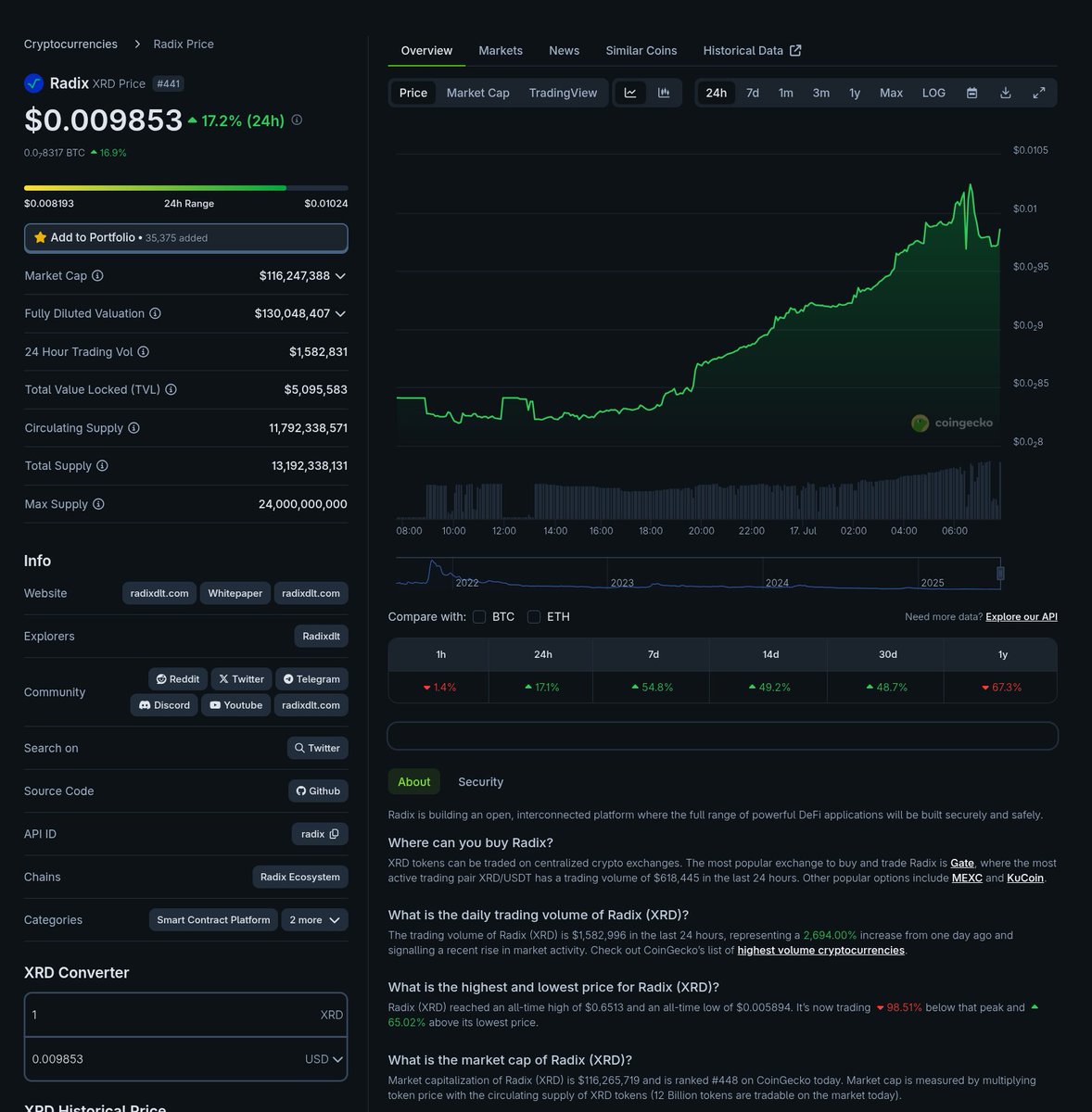Expand chart to fullscreen
Image resolution: width=1092 pixels, height=1112 pixels.
[1039, 93]
